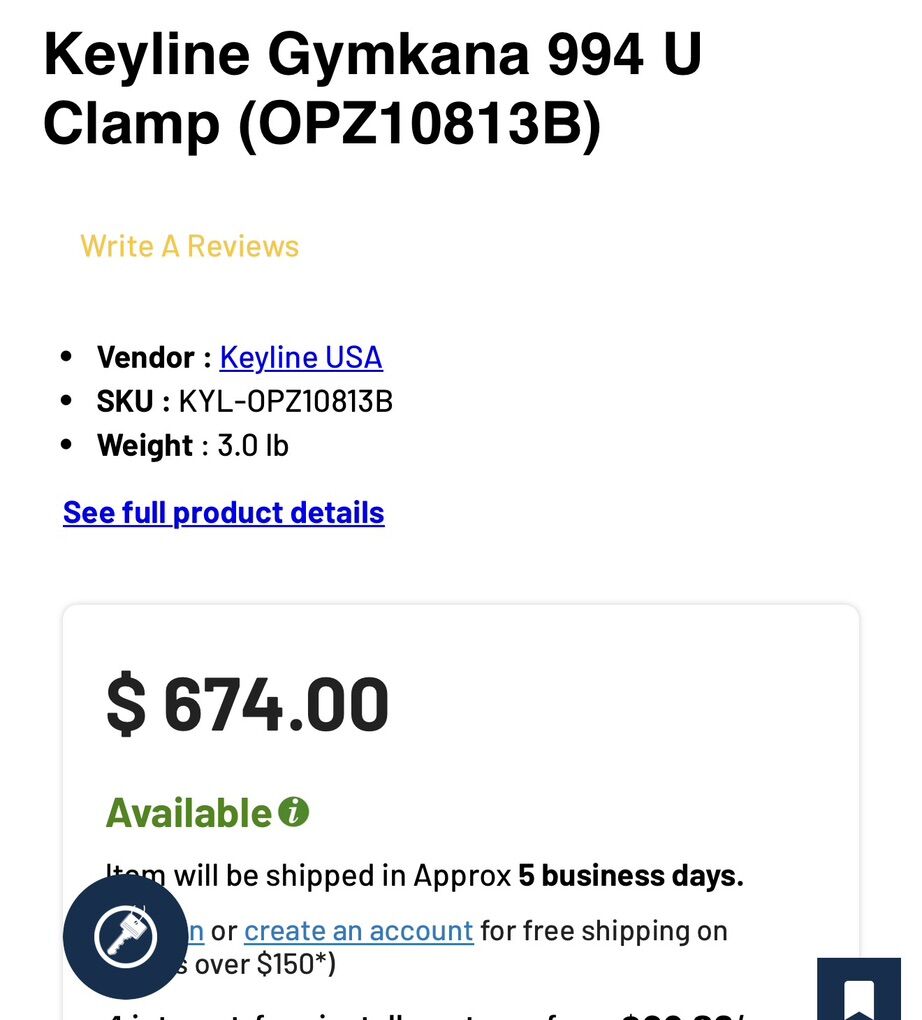This screenshot has width=922, height=1020.
Task: Click the Keyline Gymkana 994 product title
Action: [372, 89]
